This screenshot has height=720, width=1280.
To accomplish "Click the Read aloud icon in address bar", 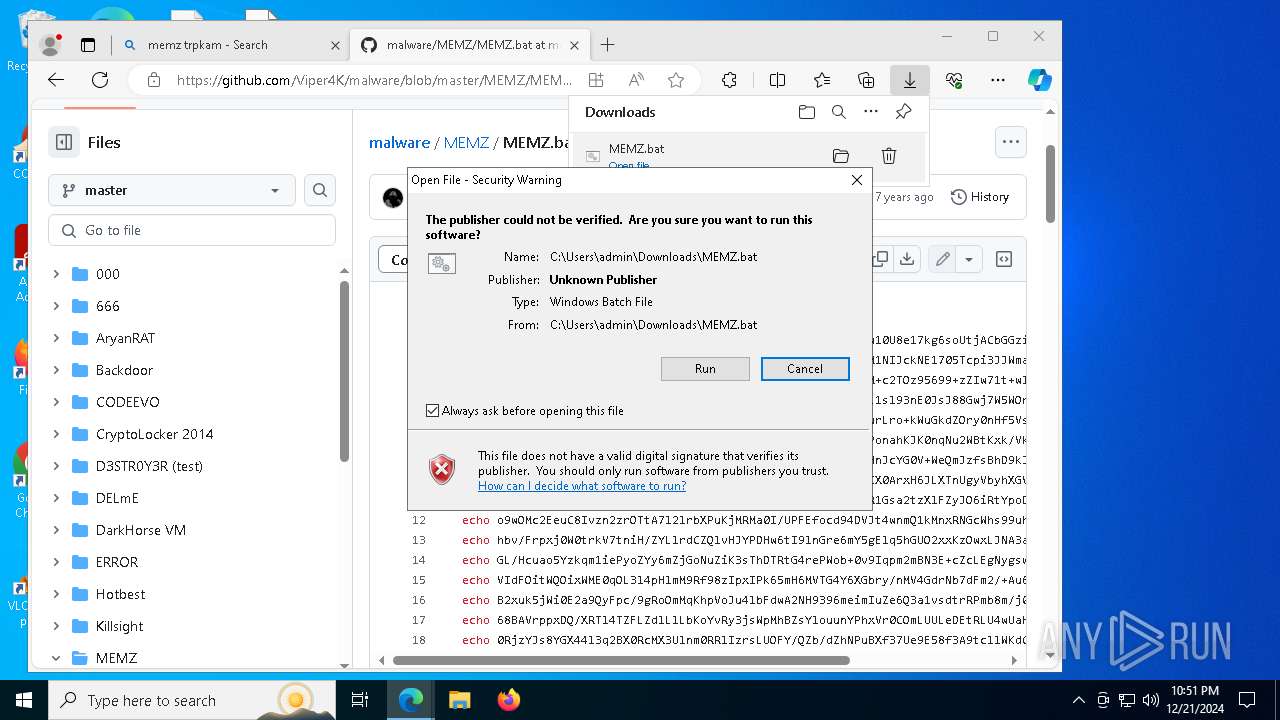I will pos(636,80).
